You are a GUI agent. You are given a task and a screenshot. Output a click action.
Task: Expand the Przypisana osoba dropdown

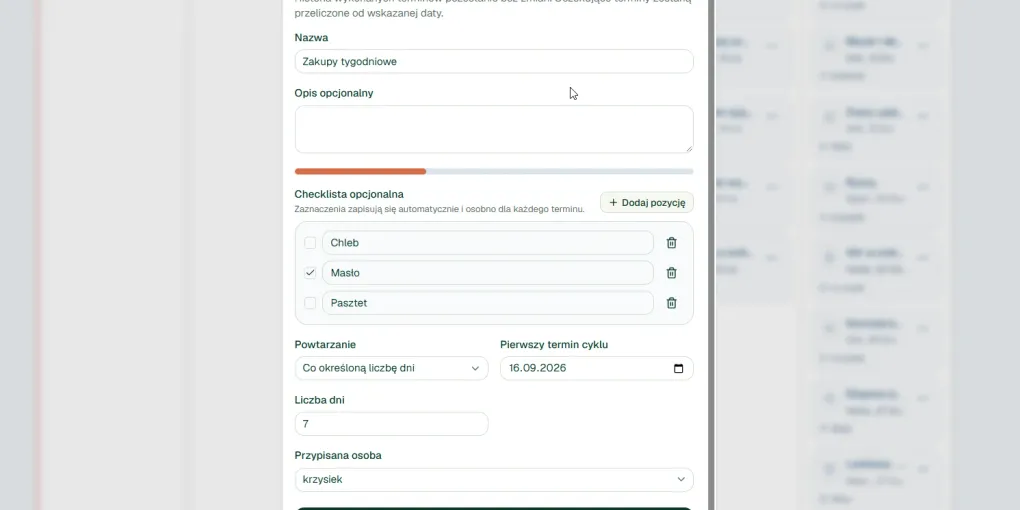point(494,479)
